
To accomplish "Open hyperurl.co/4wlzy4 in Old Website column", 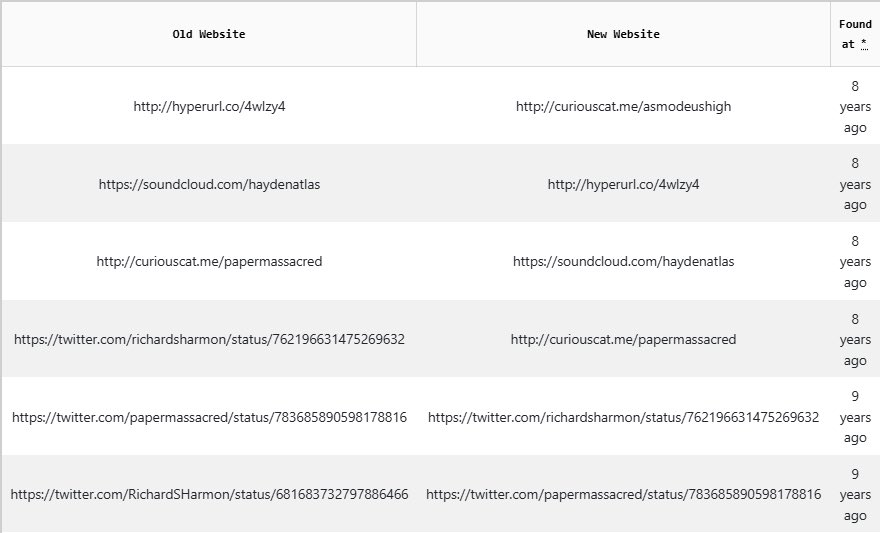I will [x=209, y=106].
